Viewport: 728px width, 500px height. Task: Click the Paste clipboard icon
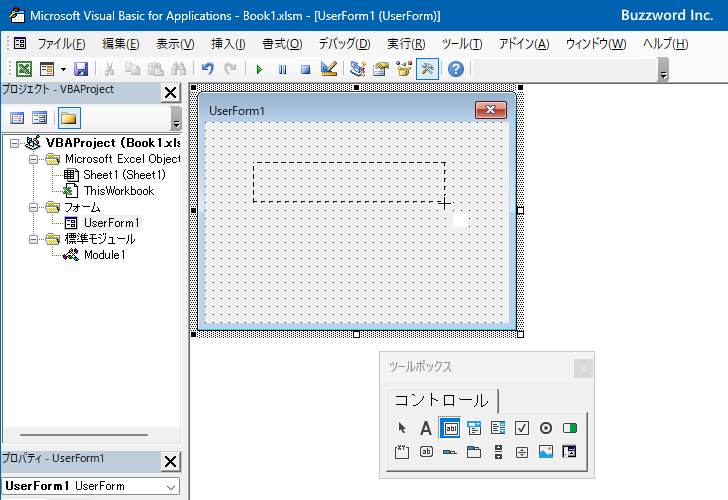click(x=156, y=69)
